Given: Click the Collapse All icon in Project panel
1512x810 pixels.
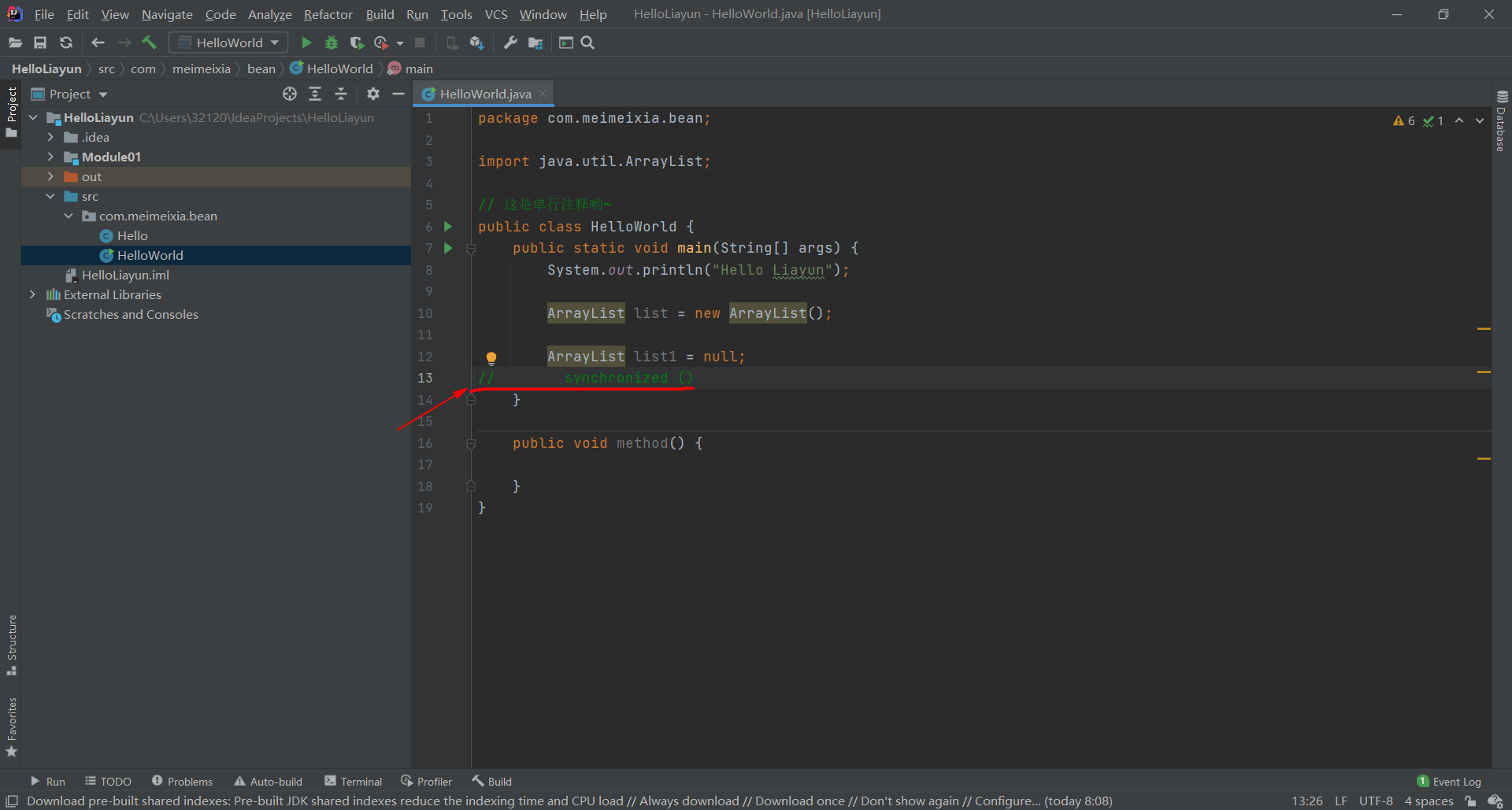Looking at the screenshot, I should pos(341,94).
